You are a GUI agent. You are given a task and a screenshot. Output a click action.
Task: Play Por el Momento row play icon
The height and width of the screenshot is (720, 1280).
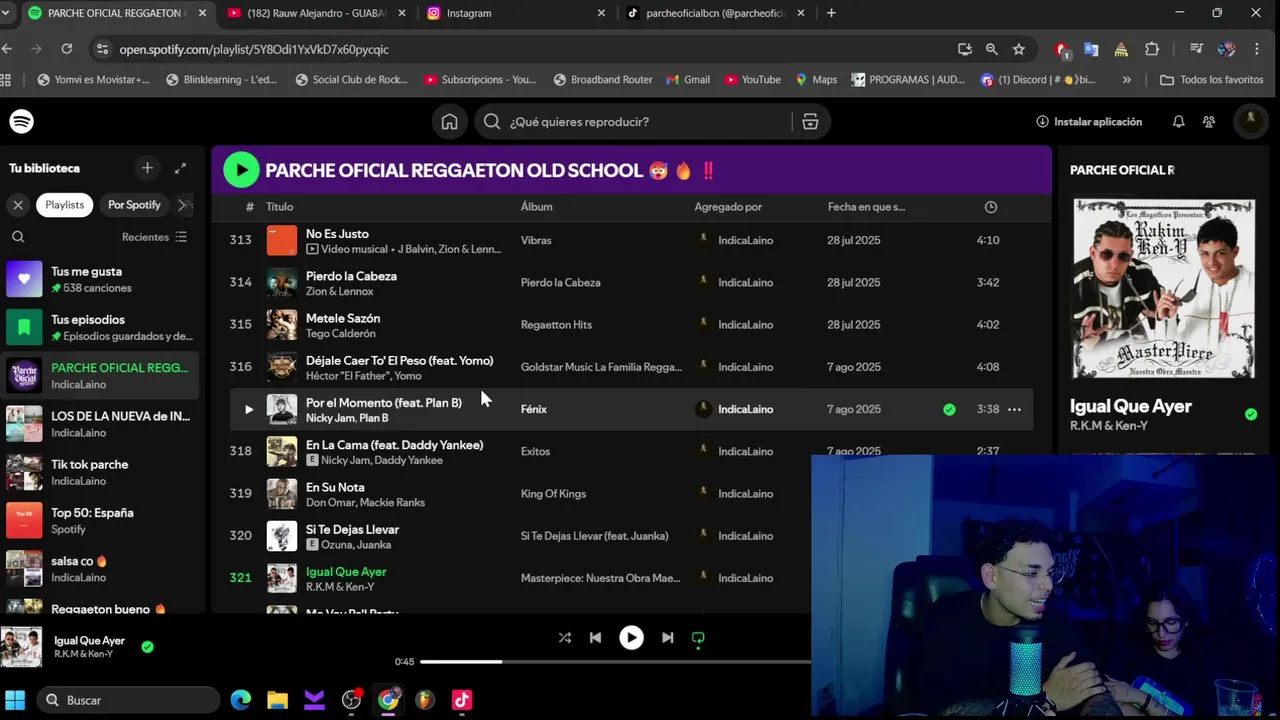click(x=249, y=409)
